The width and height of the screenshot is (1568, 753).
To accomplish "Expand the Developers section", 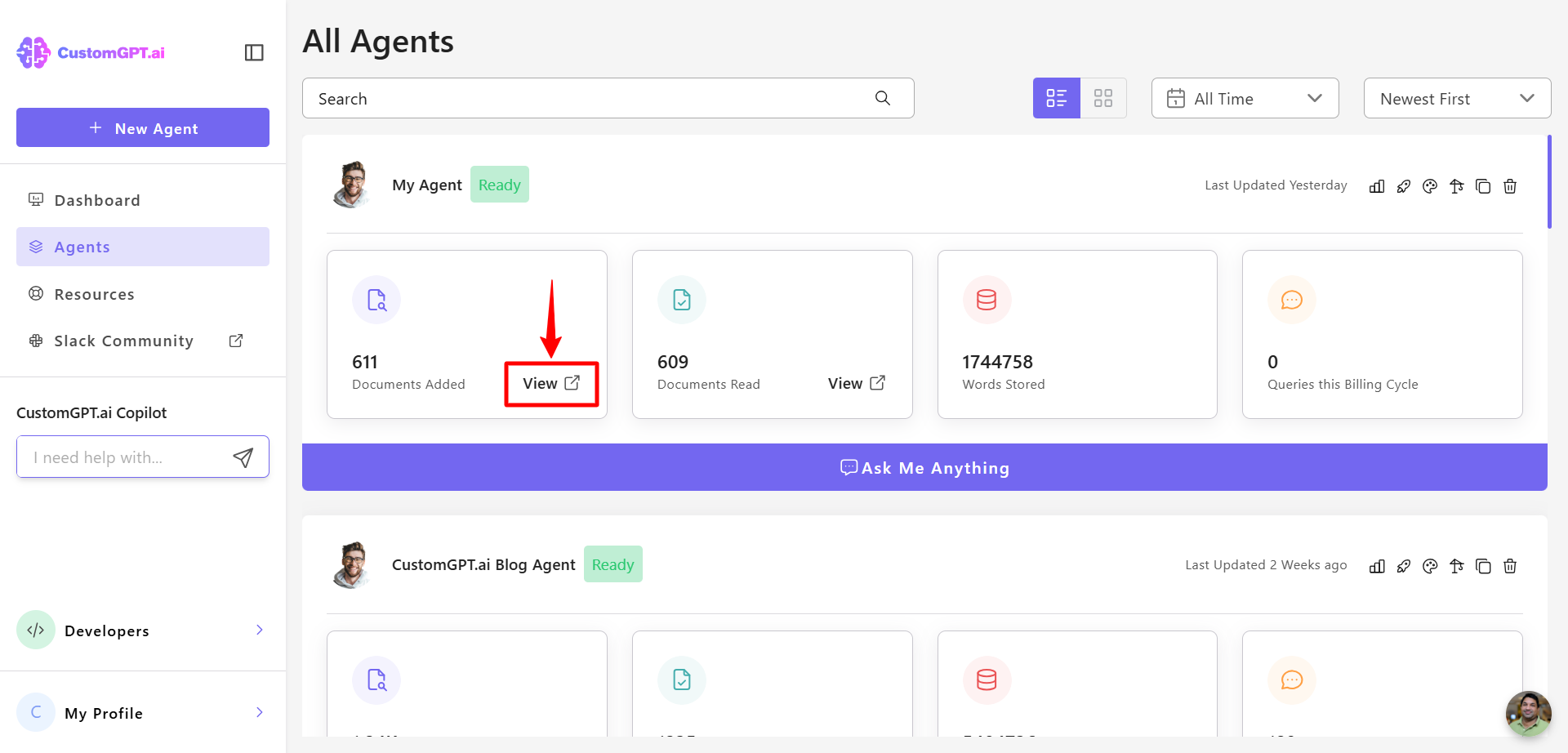I will pos(143,630).
